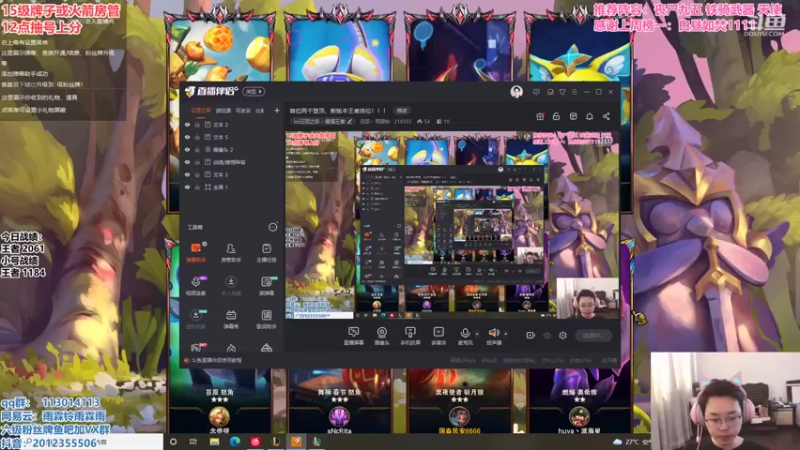800x450 pixels.
Task: Hide the 战绩/推荐阵容 source layer
Action: pyautogui.click(x=187, y=162)
